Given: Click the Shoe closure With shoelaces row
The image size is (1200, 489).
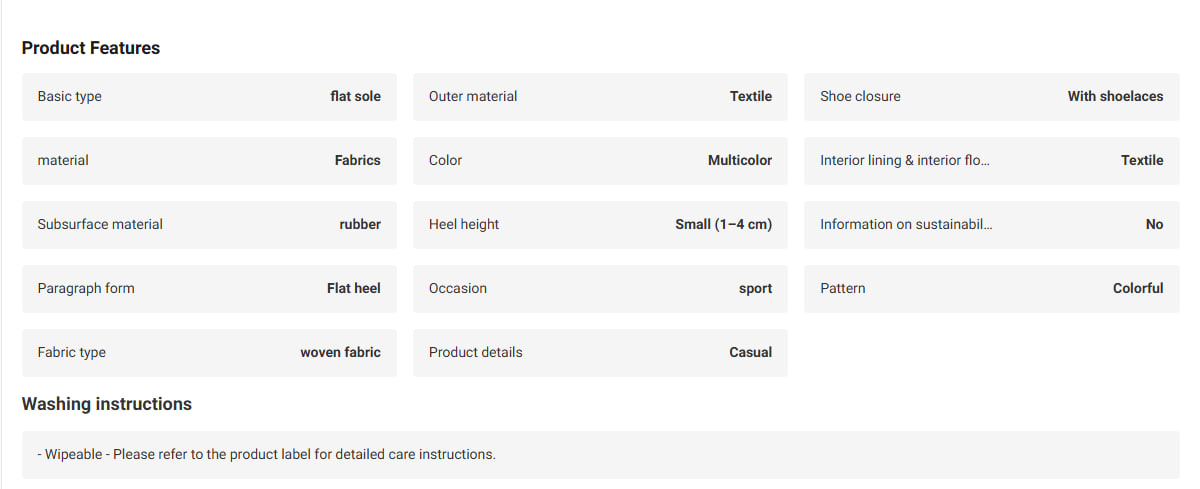Looking at the screenshot, I should (992, 97).
